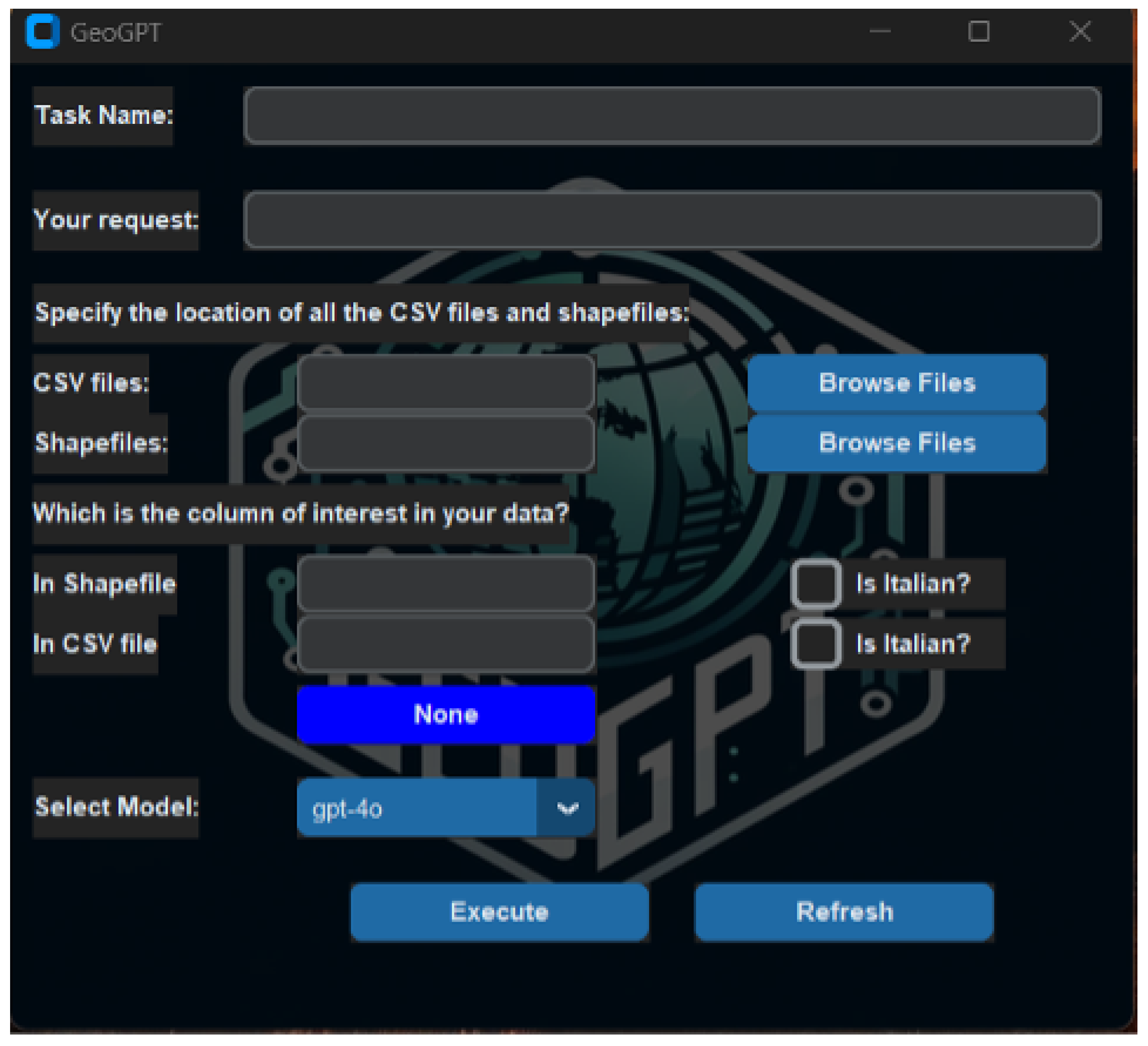The width and height of the screenshot is (1148, 1046).
Task: Click the blue None button
Action: click(x=446, y=714)
